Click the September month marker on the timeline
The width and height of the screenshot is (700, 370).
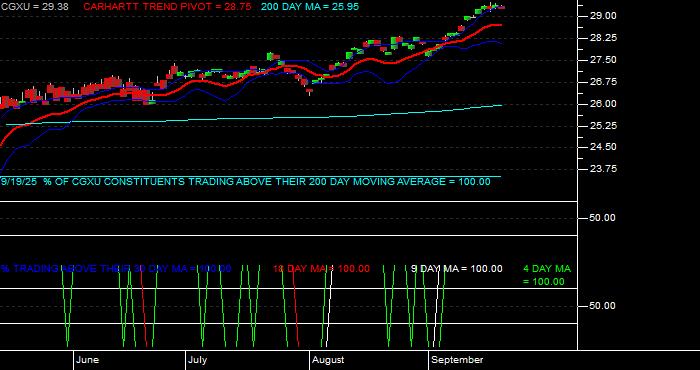pyautogui.click(x=458, y=360)
